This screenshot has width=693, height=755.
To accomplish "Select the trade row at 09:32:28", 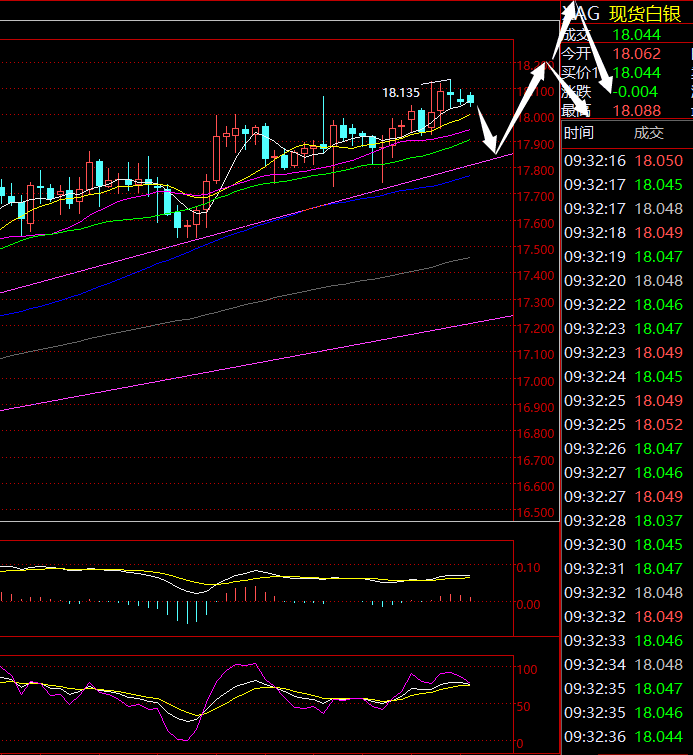I will pos(623,521).
